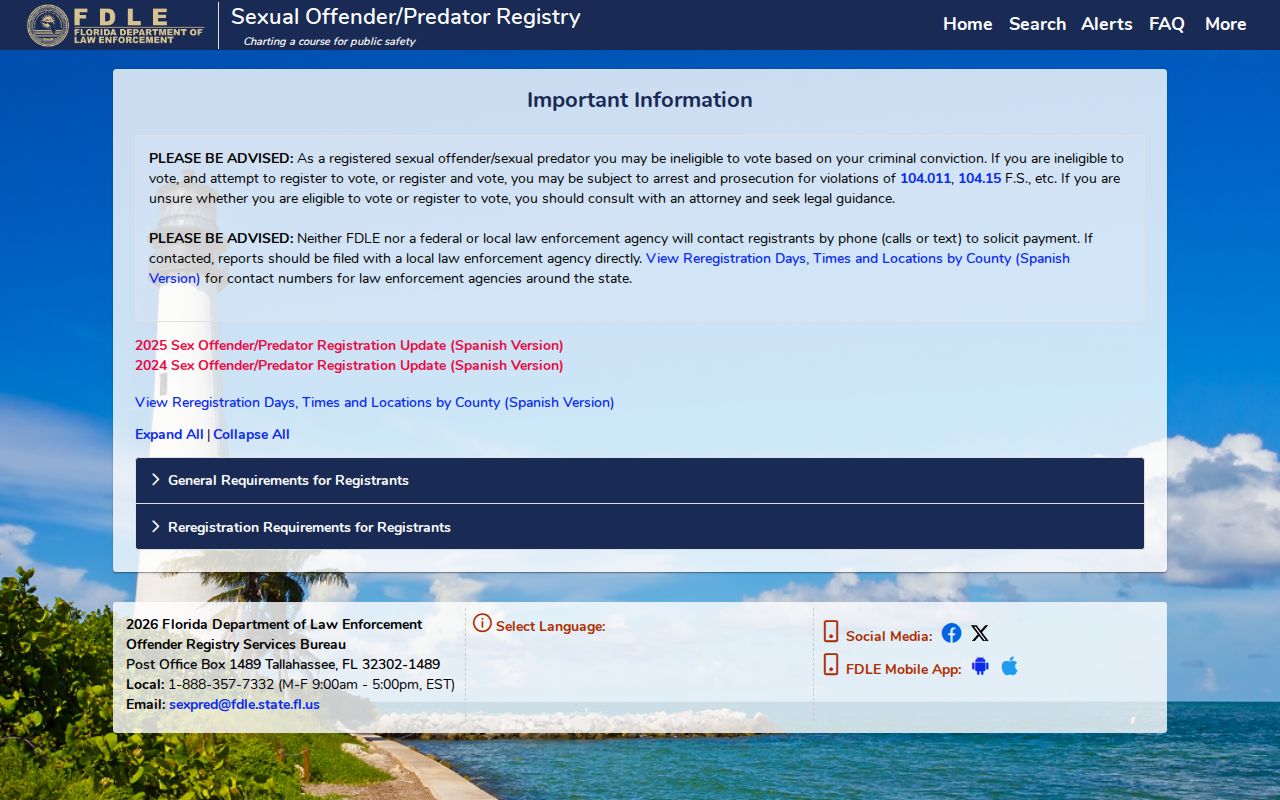Click the phone icon beside FDLE Mobile App
Screen dimensions: 1280x800
pyautogui.click(x=831, y=664)
